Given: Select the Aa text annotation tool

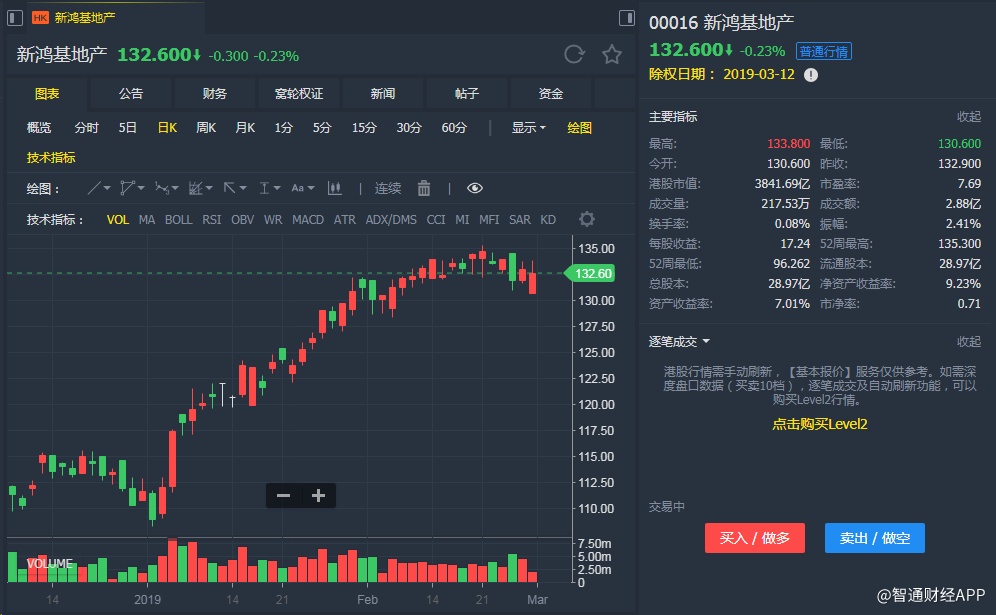Looking at the screenshot, I should 297,188.
